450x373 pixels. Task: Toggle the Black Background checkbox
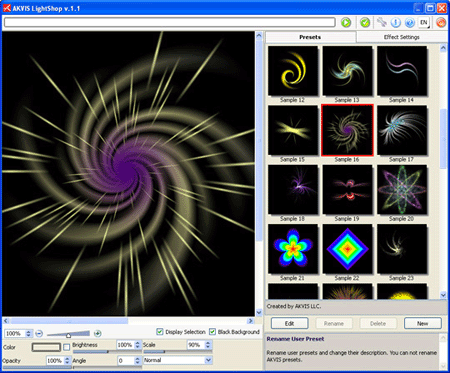(x=212, y=332)
